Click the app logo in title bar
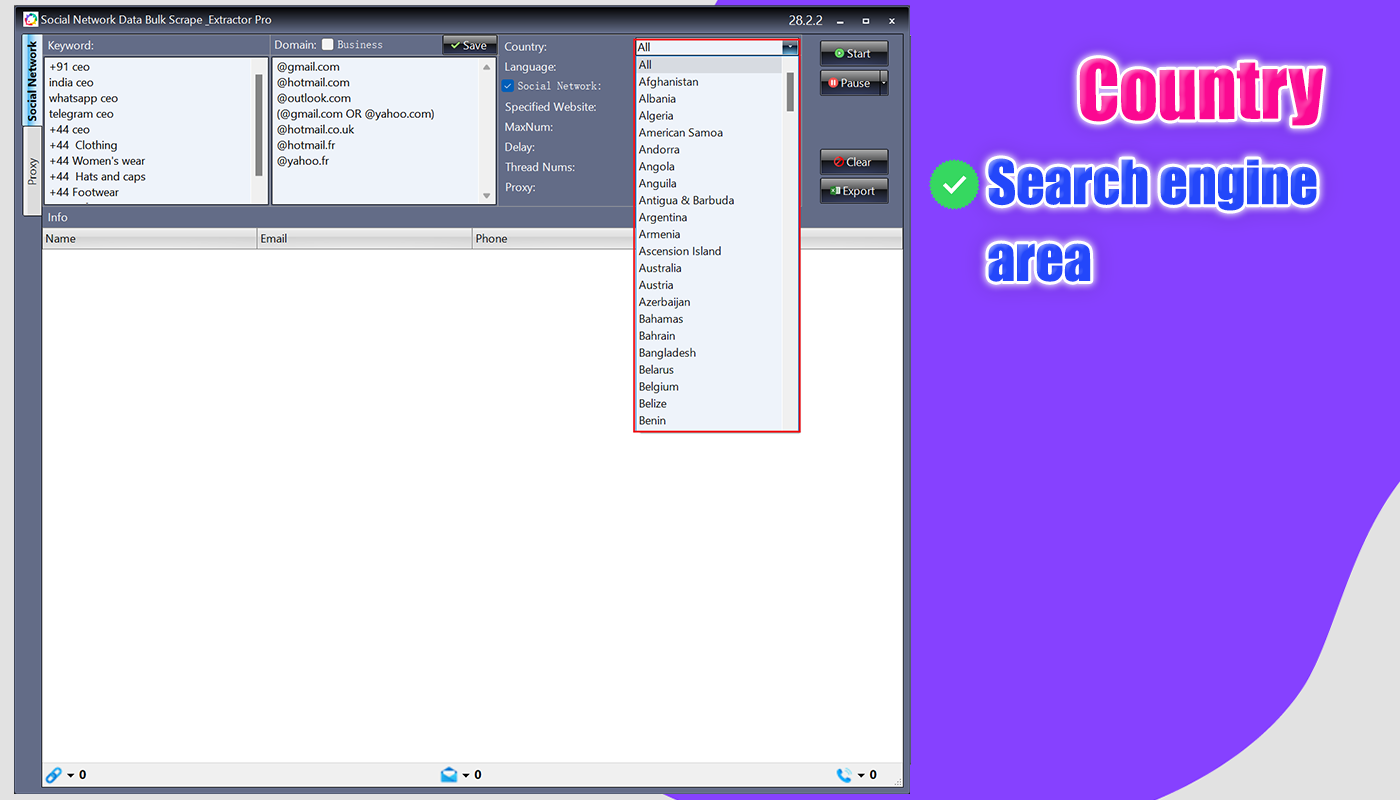The image size is (1400, 800). point(31,19)
